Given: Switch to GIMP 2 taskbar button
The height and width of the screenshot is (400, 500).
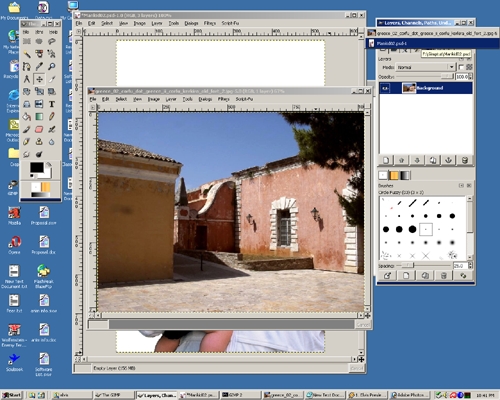Looking at the screenshot, I should pyautogui.click(x=241, y=395).
